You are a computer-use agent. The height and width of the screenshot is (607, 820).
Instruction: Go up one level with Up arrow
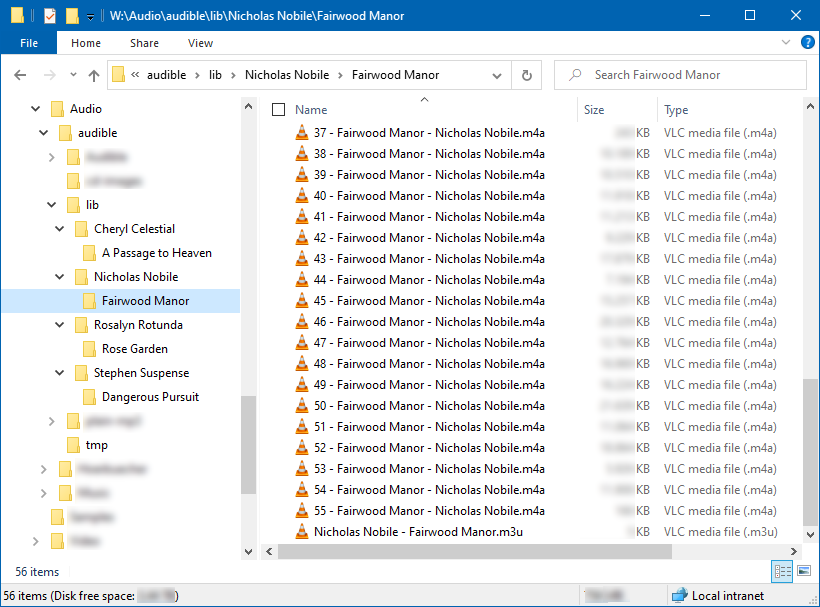pos(94,75)
